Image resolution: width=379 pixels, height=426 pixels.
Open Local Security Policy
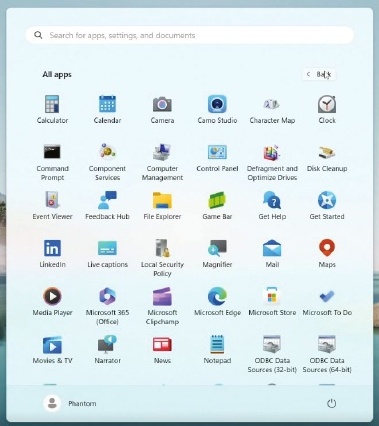pyautogui.click(x=162, y=258)
